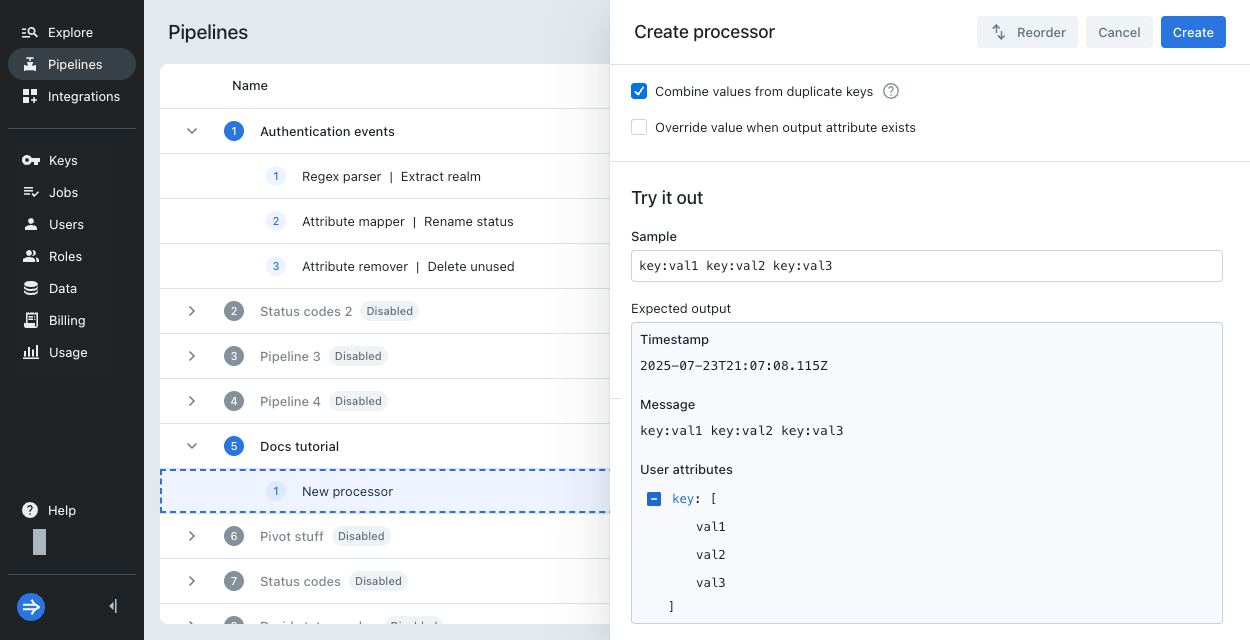Expand the Pivot stuff pipeline row
Viewport: 1250px width, 640px height.
pyautogui.click(x=192, y=536)
